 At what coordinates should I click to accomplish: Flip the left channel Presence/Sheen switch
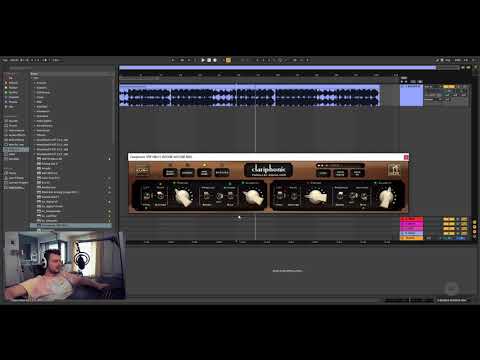tap(207, 196)
